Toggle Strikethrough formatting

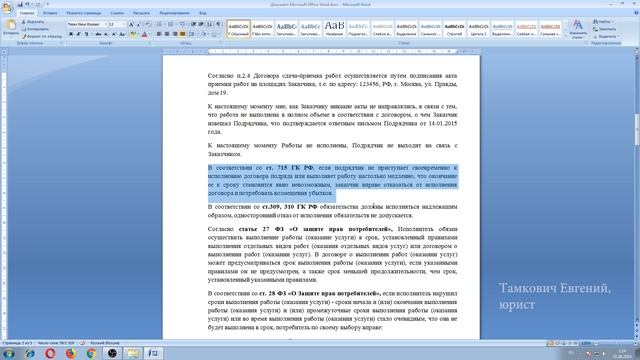[x=98, y=34]
